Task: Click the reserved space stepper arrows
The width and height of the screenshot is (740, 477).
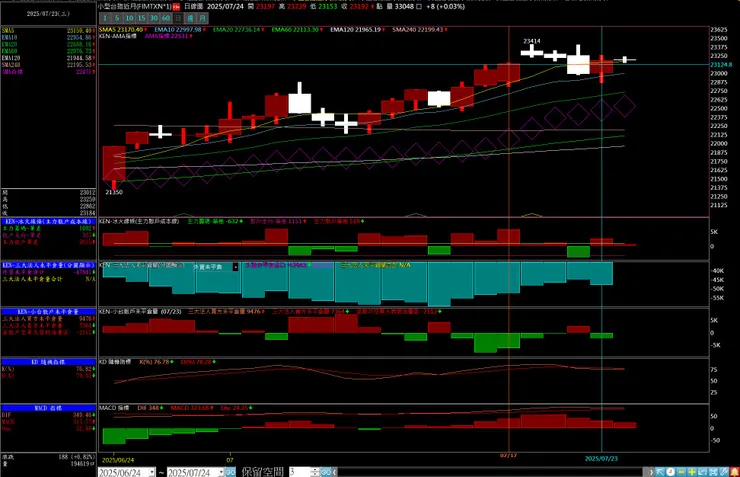Action: click(315, 472)
